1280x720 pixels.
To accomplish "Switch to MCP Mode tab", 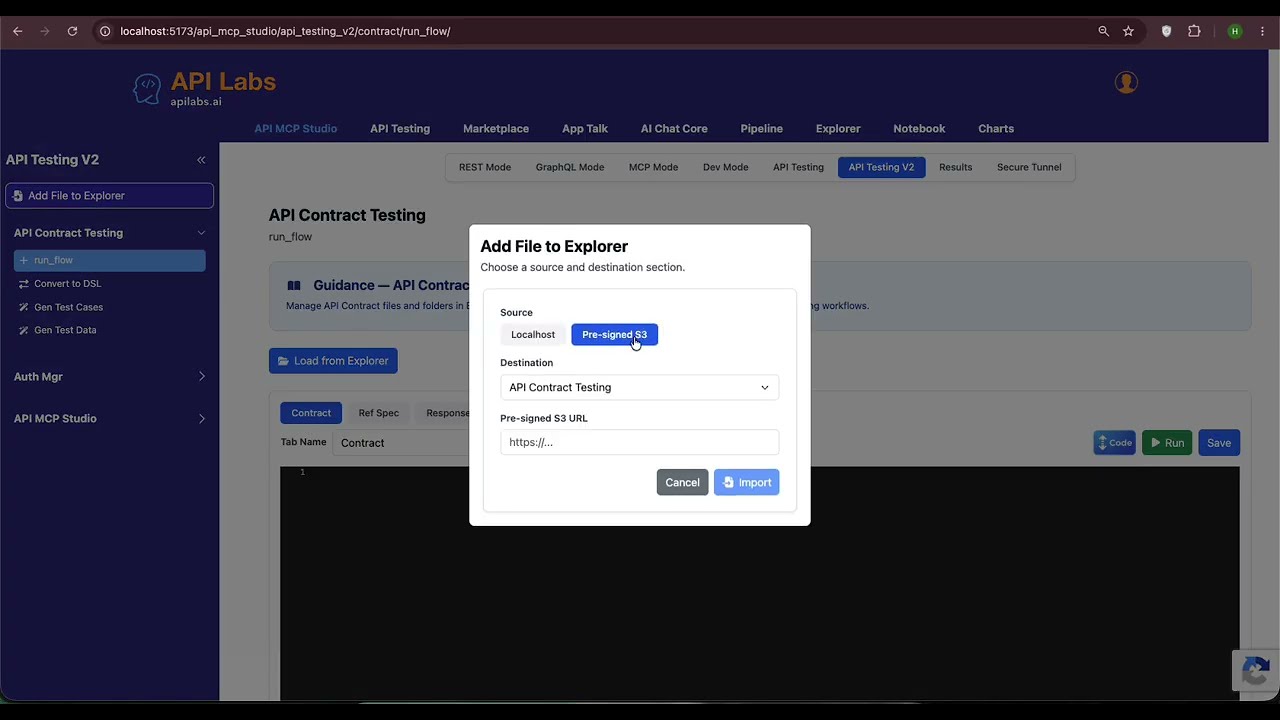I will click(x=653, y=167).
